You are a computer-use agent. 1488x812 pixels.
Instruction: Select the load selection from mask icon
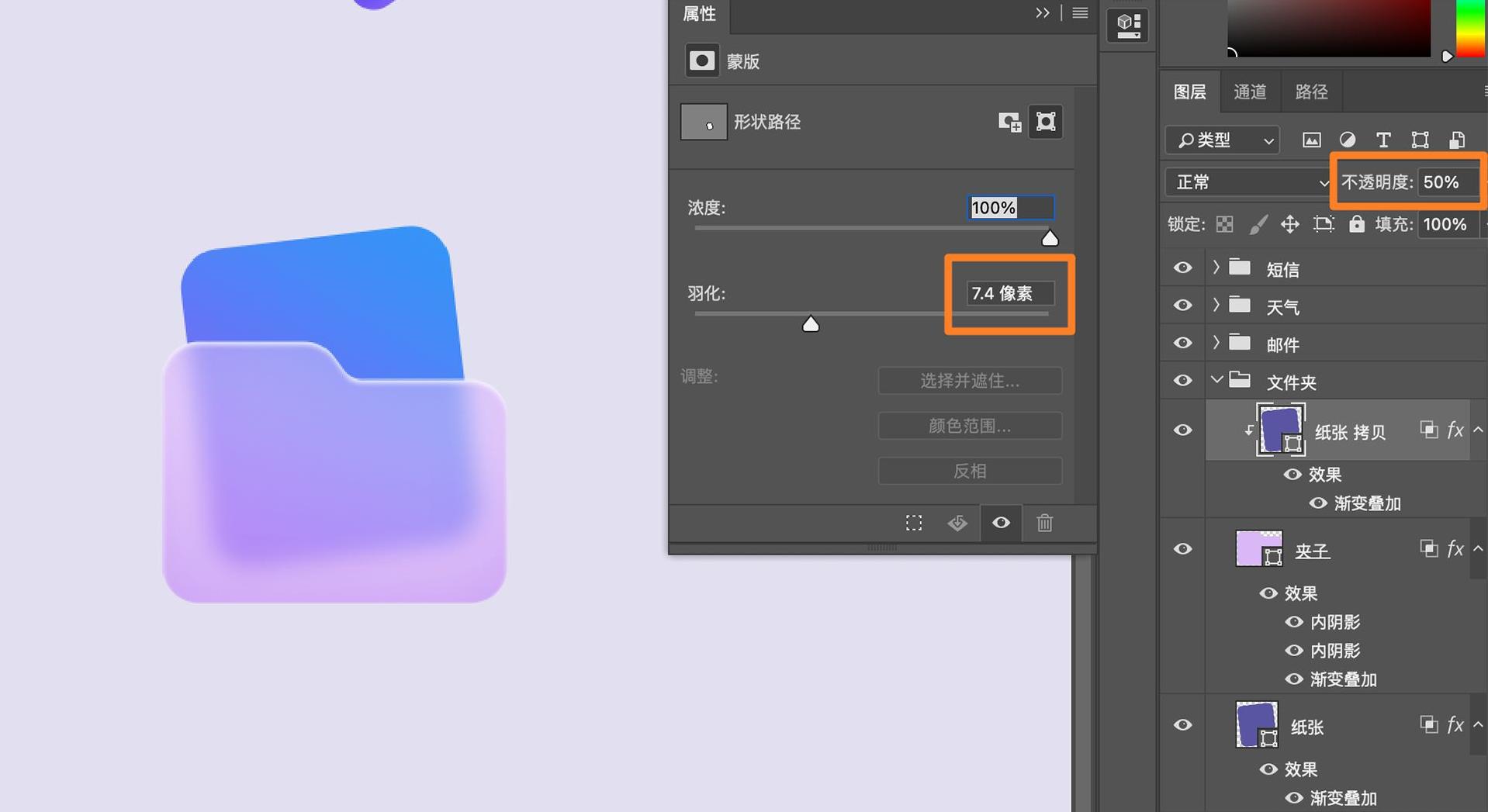coord(914,523)
